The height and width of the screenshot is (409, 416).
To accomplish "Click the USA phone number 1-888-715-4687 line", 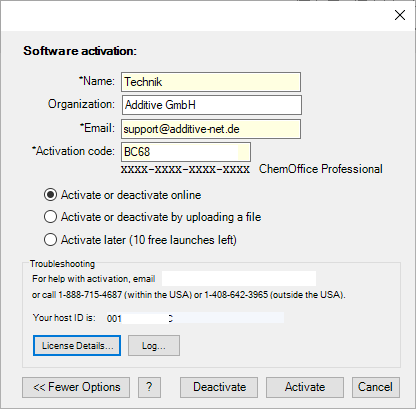I will tap(189, 295).
